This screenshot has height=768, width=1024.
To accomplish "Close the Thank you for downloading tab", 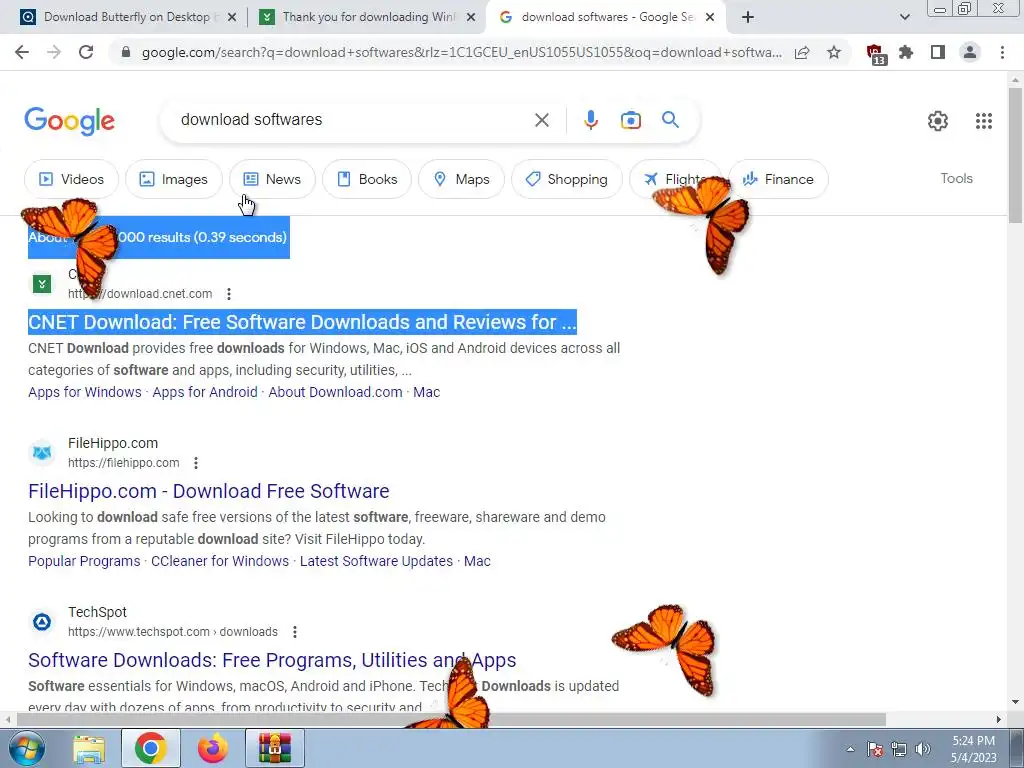I will click(471, 18).
